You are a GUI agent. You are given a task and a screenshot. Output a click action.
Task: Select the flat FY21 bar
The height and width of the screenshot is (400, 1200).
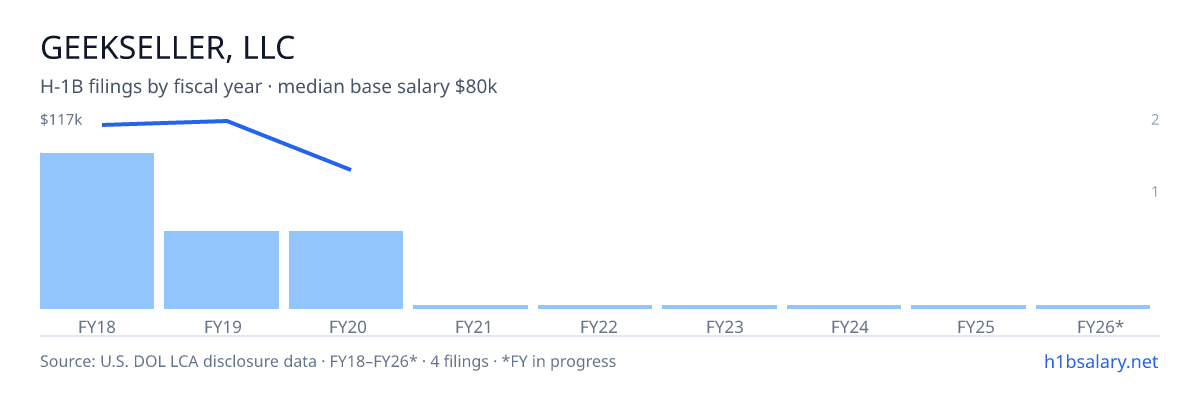470,307
